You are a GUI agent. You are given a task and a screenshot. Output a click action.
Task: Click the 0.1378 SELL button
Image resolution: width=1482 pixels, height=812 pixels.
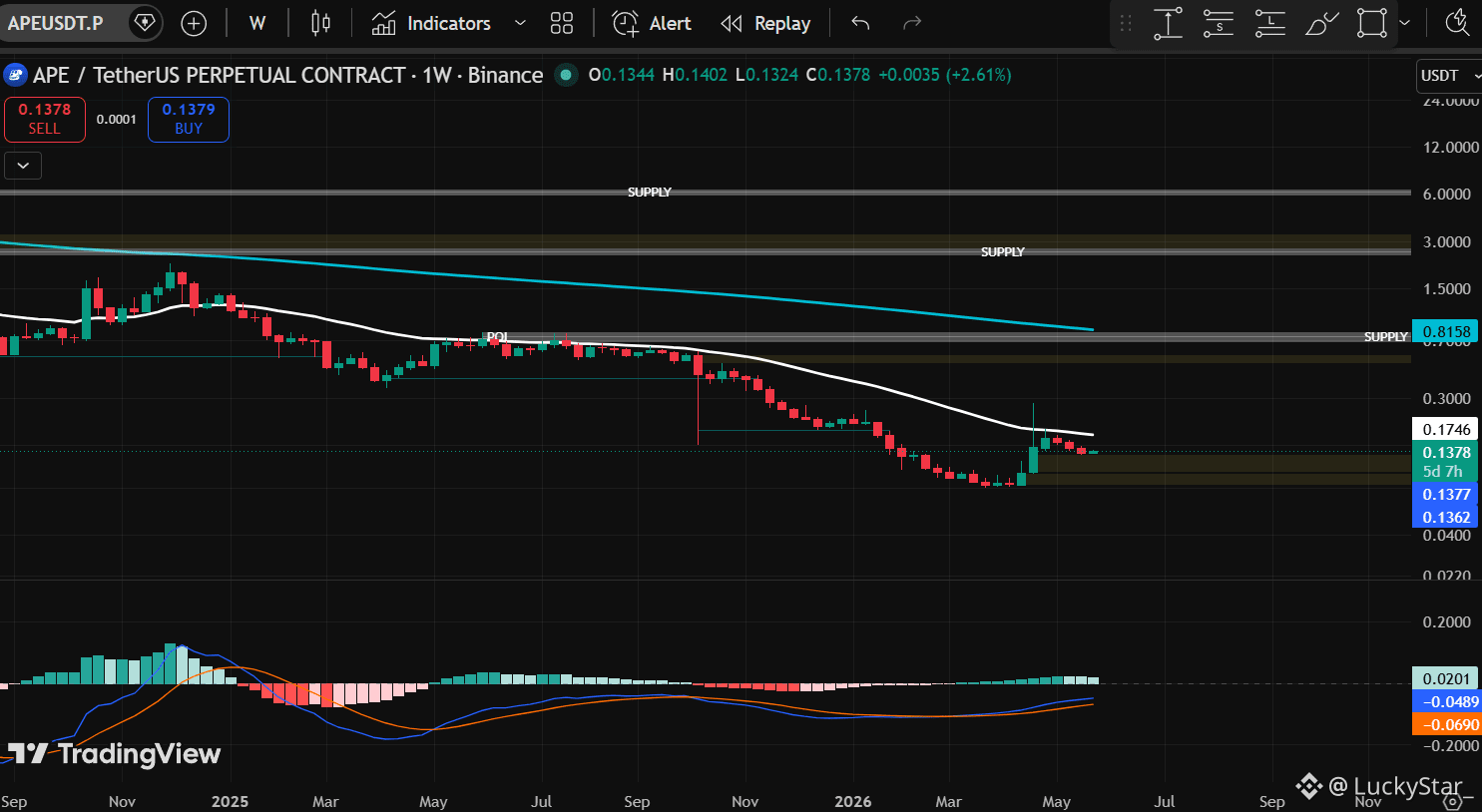(45, 119)
